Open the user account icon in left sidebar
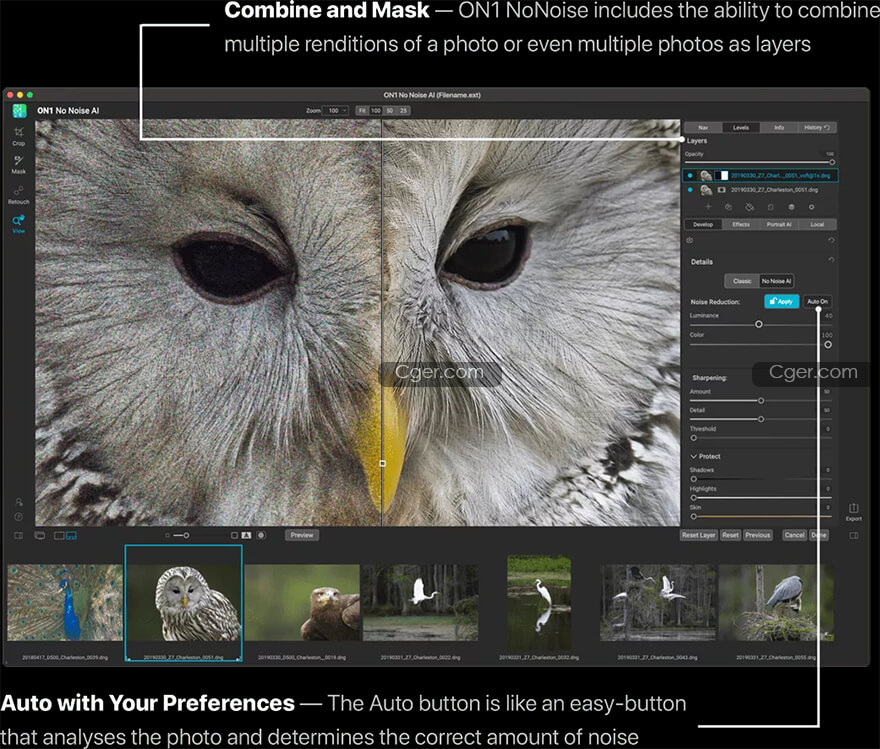 click(19, 502)
